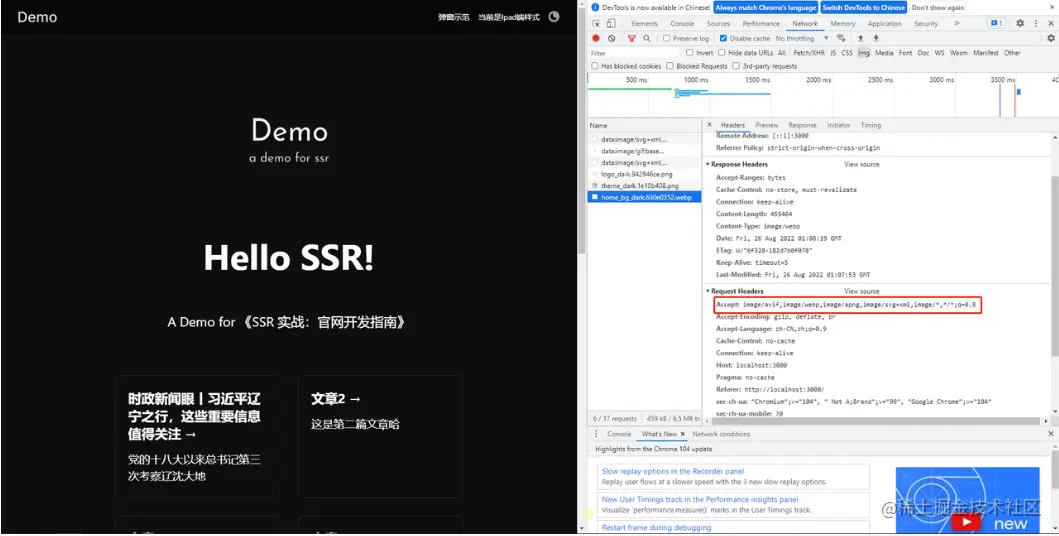Open the Performance tab
1059x536 pixels.
[x=761, y=24]
